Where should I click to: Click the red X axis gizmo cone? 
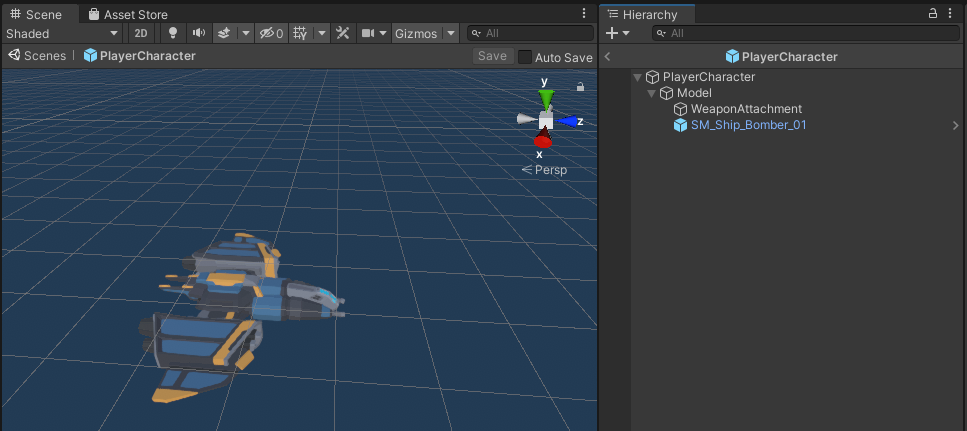(543, 140)
